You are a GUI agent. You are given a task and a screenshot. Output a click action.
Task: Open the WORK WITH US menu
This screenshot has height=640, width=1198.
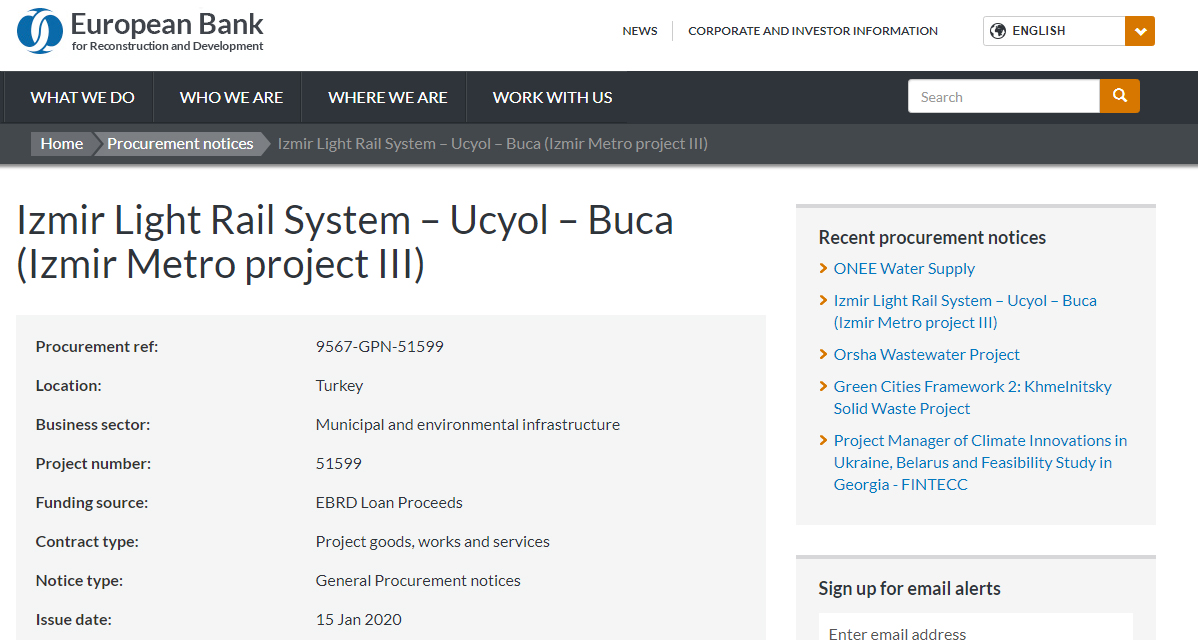click(552, 97)
